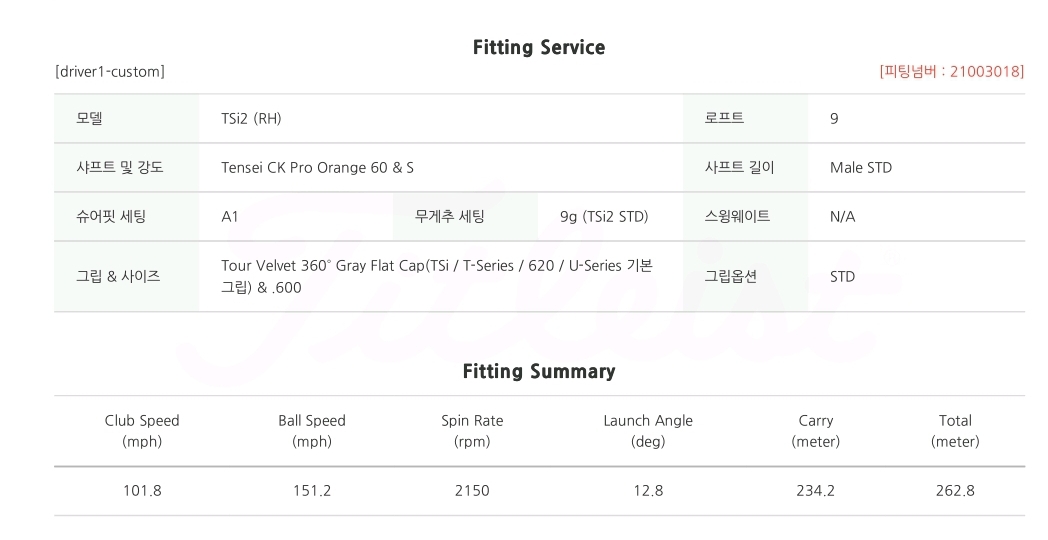This screenshot has width=1048, height=540.
Task: Select the Launch Angle value 12.8
Action: tap(648, 490)
